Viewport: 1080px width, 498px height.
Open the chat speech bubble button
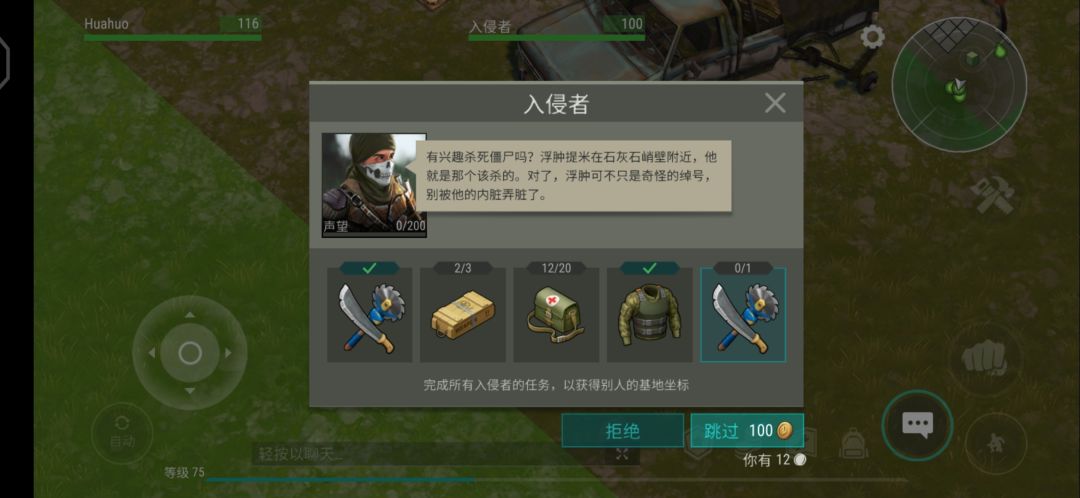click(x=917, y=425)
